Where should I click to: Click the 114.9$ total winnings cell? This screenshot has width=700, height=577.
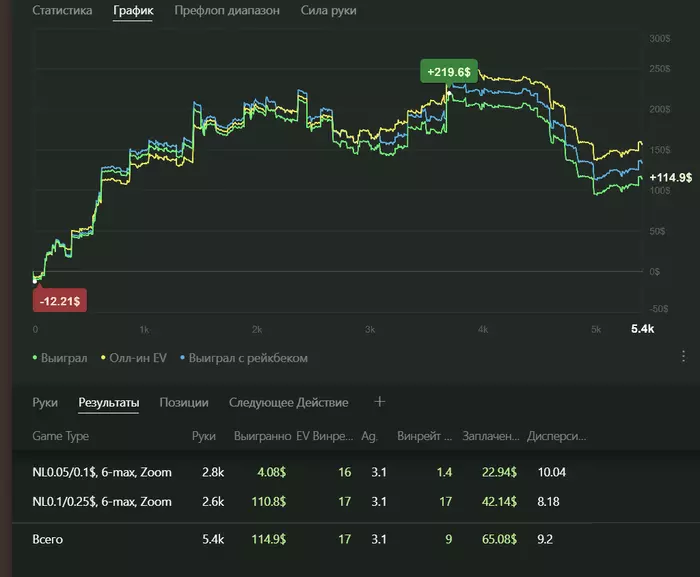pos(269,539)
